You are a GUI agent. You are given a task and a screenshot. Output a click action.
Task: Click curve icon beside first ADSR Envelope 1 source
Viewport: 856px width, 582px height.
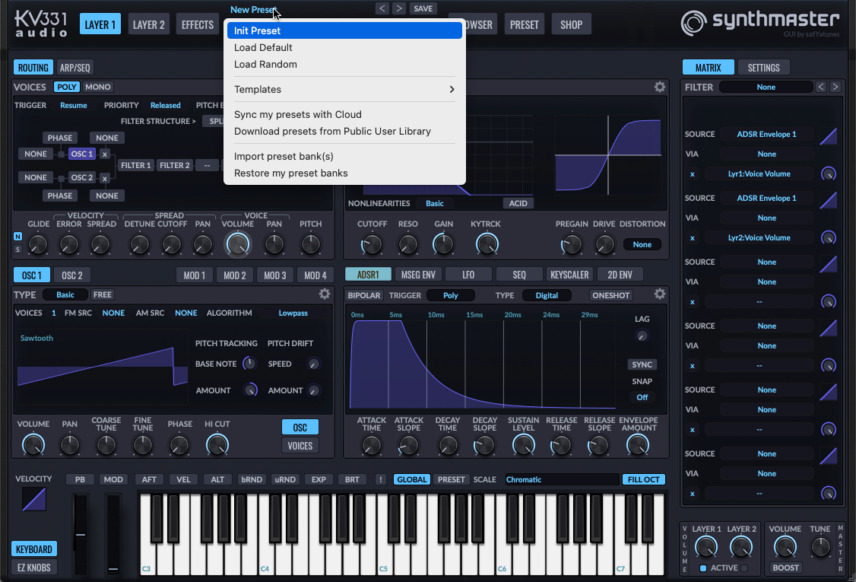(828, 135)
